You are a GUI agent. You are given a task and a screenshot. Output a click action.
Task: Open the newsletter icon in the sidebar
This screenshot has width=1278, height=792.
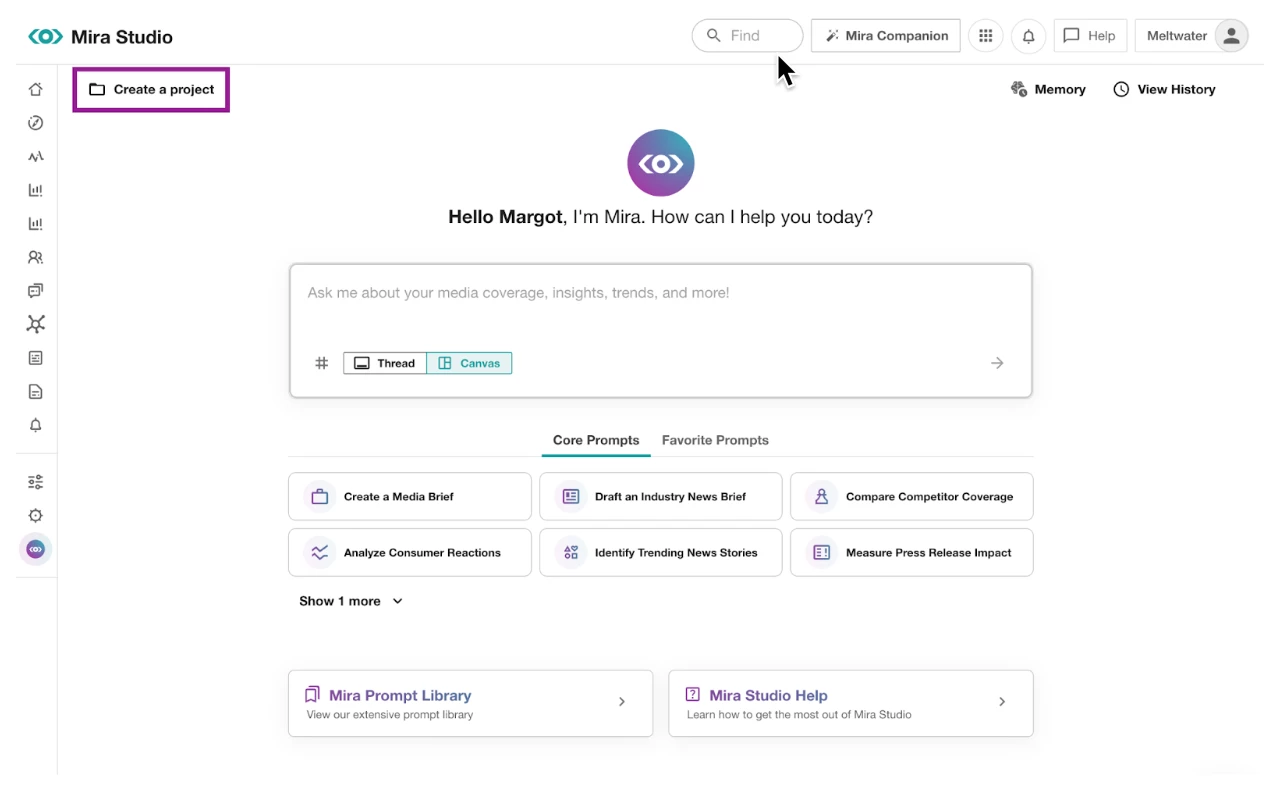coord(36,358)
